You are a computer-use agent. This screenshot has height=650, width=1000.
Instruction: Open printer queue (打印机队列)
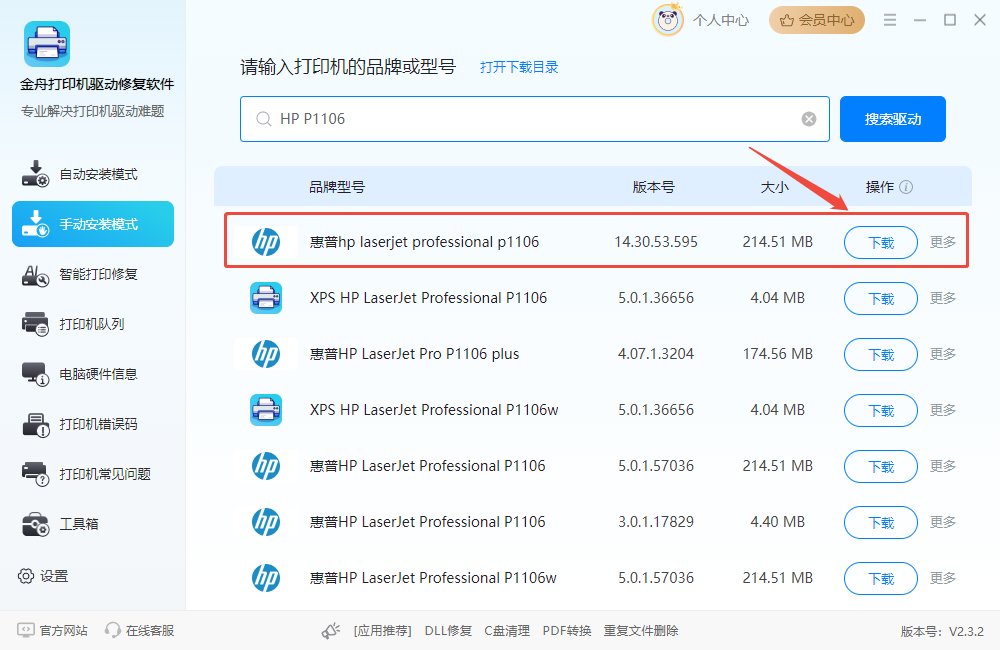pyautogui.click(x=92, y=324)
